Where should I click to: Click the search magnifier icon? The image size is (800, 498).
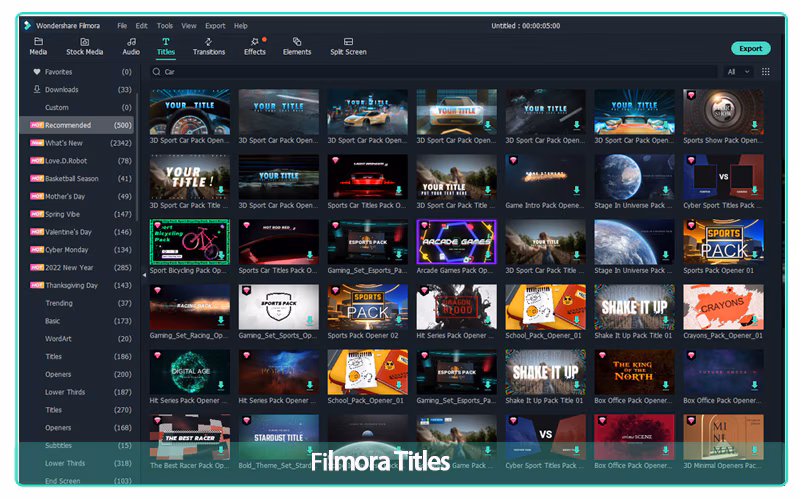point(157,72)
